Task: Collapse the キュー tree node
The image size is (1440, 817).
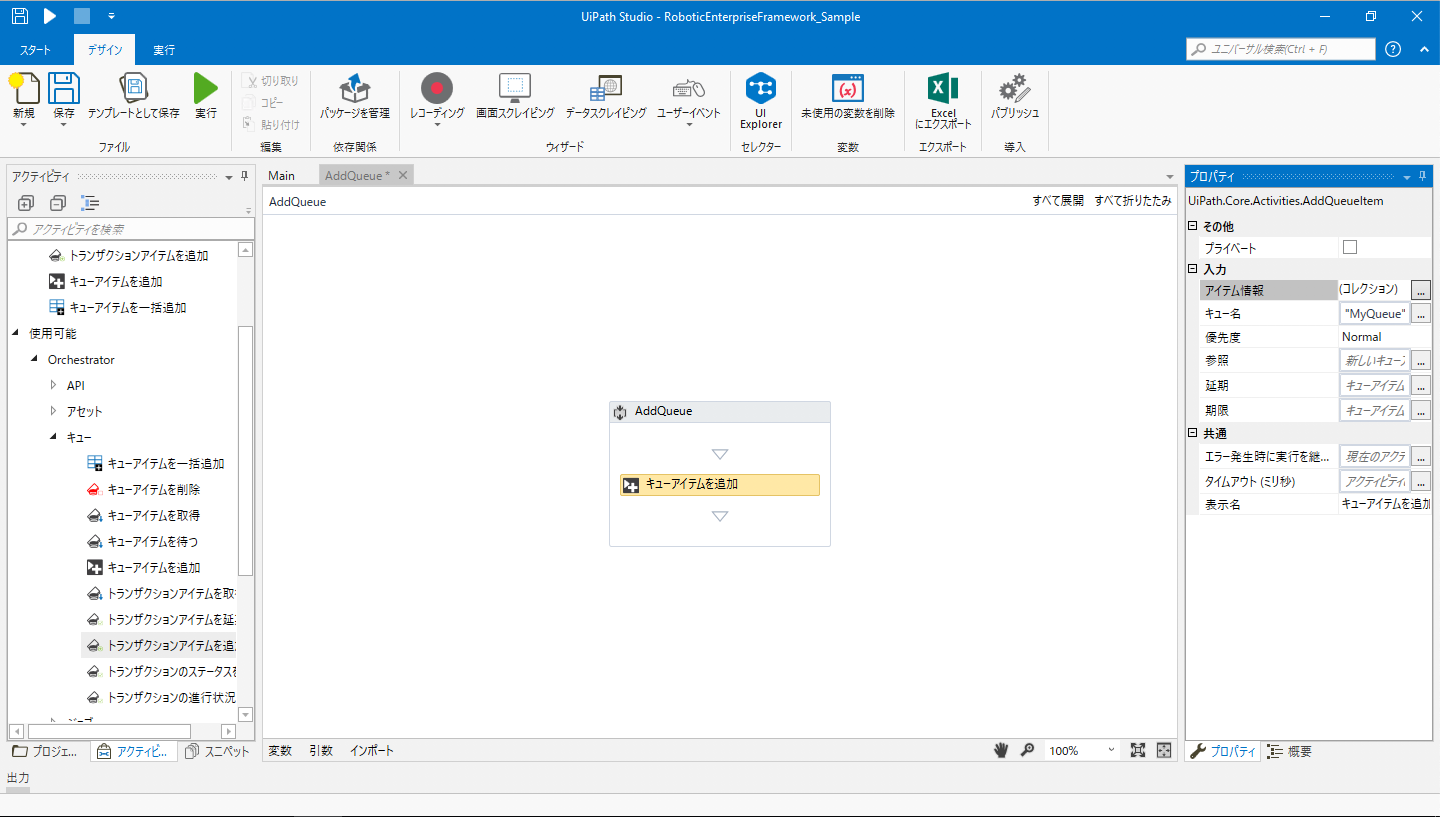Action: (x=54, y=437)
